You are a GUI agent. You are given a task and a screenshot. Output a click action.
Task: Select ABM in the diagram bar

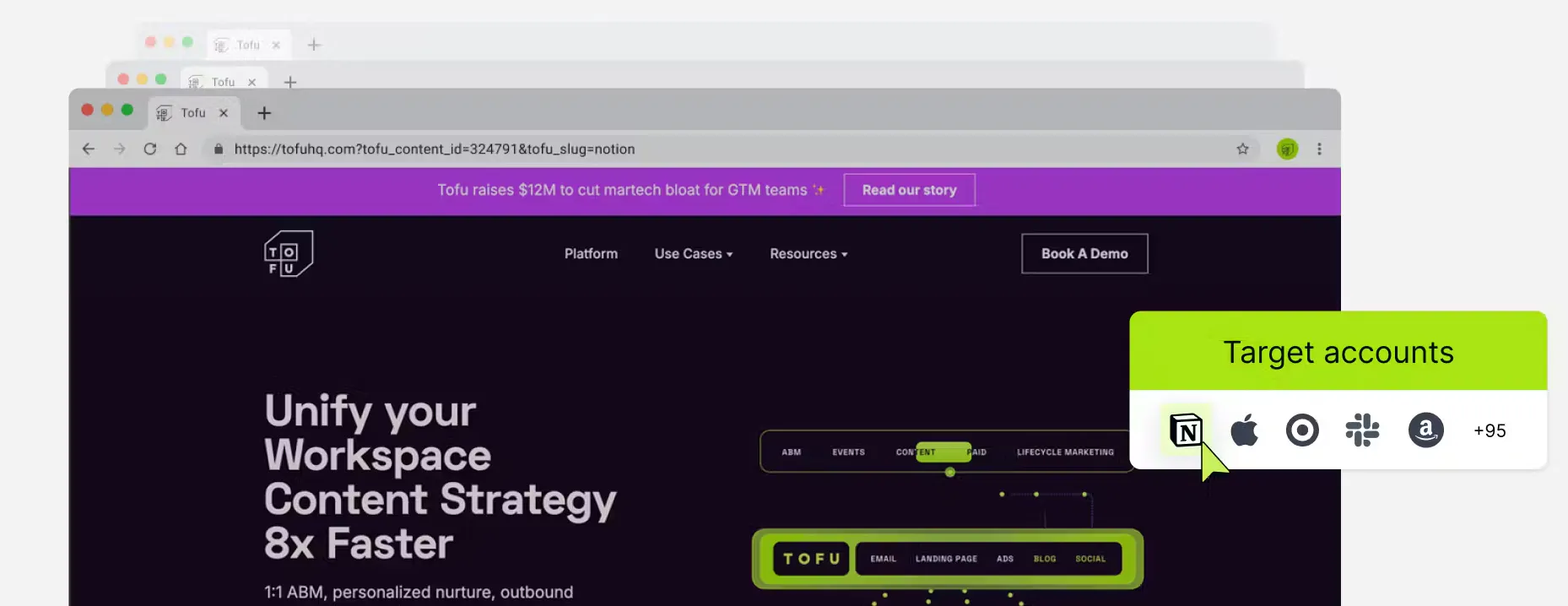[791, 452]
